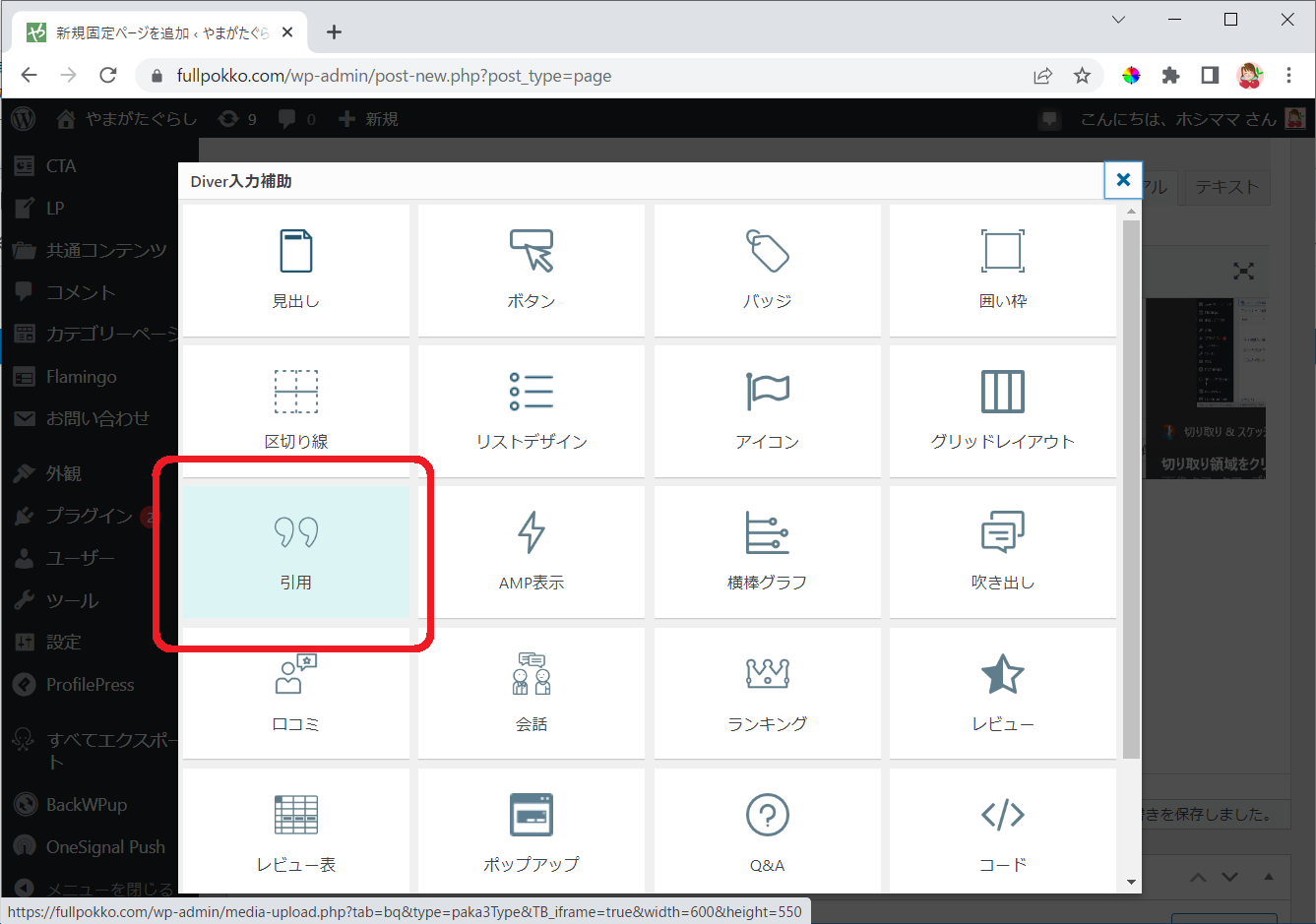Click the アイコン flag icon
The height and width of the screenshot is (924, 1316).
pyautogui.click(x=767, y=393)
